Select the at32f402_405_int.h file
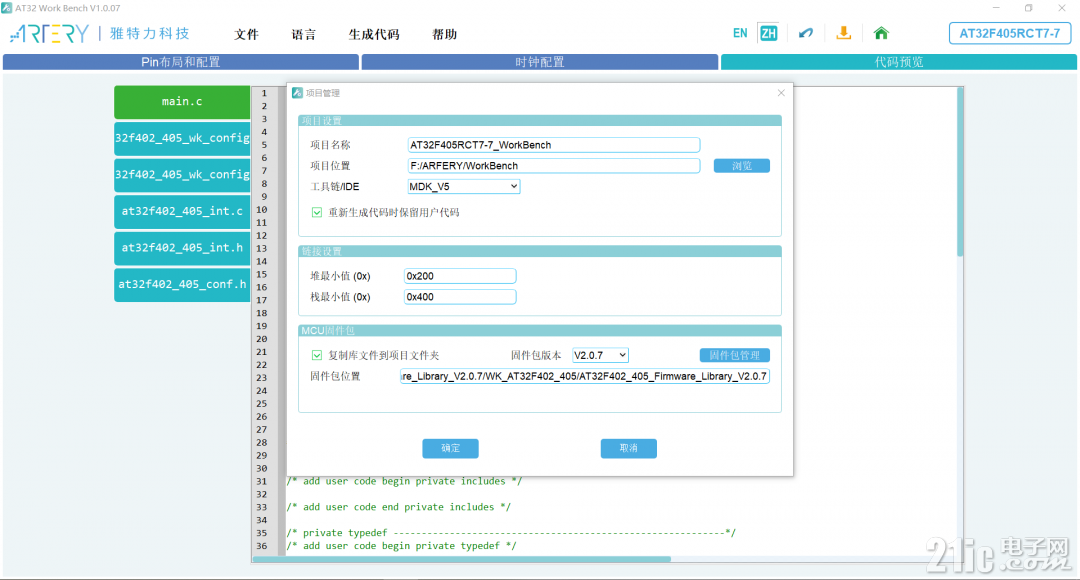This screenshot has width=1080, height=580. pos(182,248)
